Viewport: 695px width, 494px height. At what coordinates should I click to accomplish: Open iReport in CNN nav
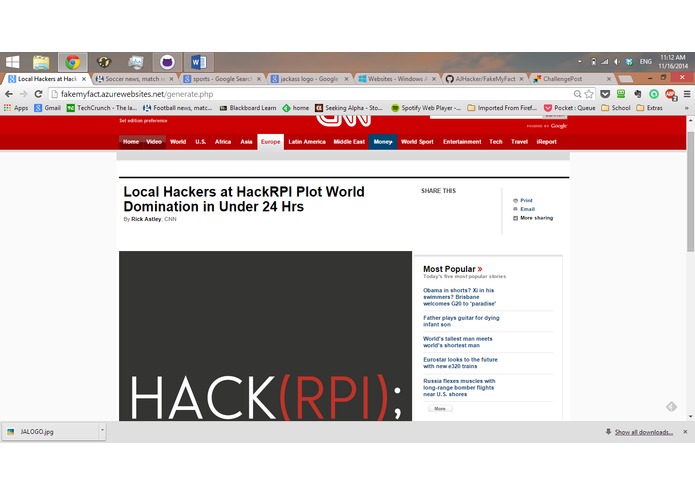click(x=547, y=142)
